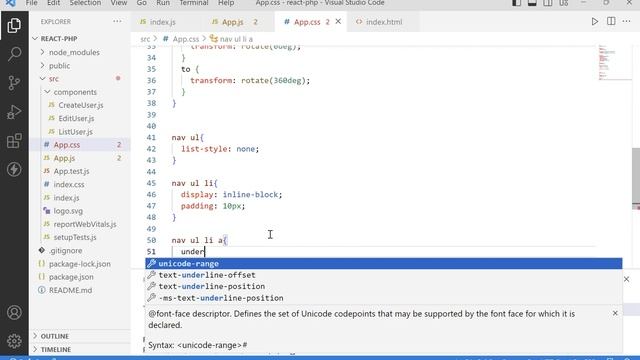The width and height of the screenshot is (640, 360).
Task: Click the src breadcrumb segment
Action: tap(145, 39)
